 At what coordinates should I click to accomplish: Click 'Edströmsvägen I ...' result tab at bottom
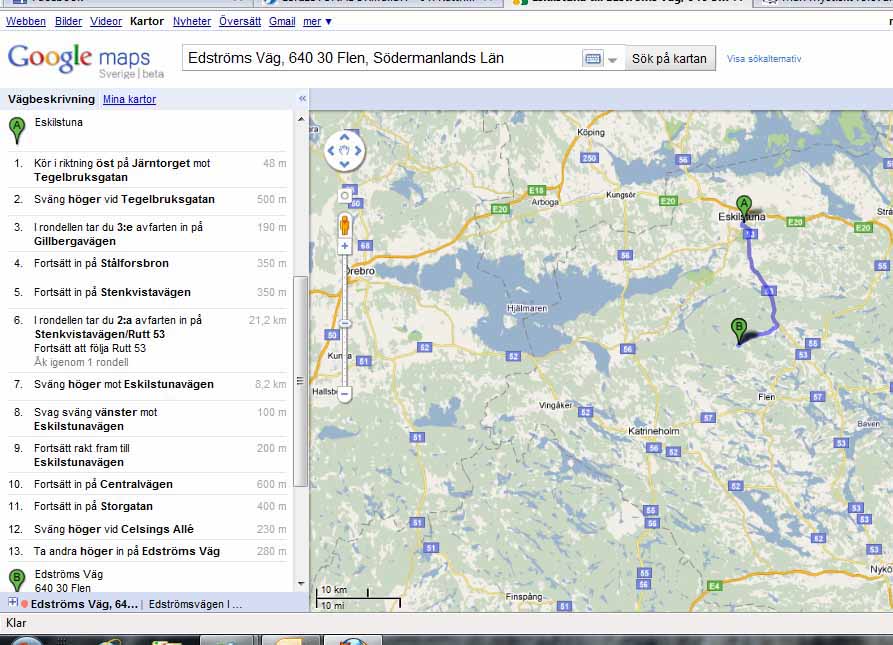point(195,604)
